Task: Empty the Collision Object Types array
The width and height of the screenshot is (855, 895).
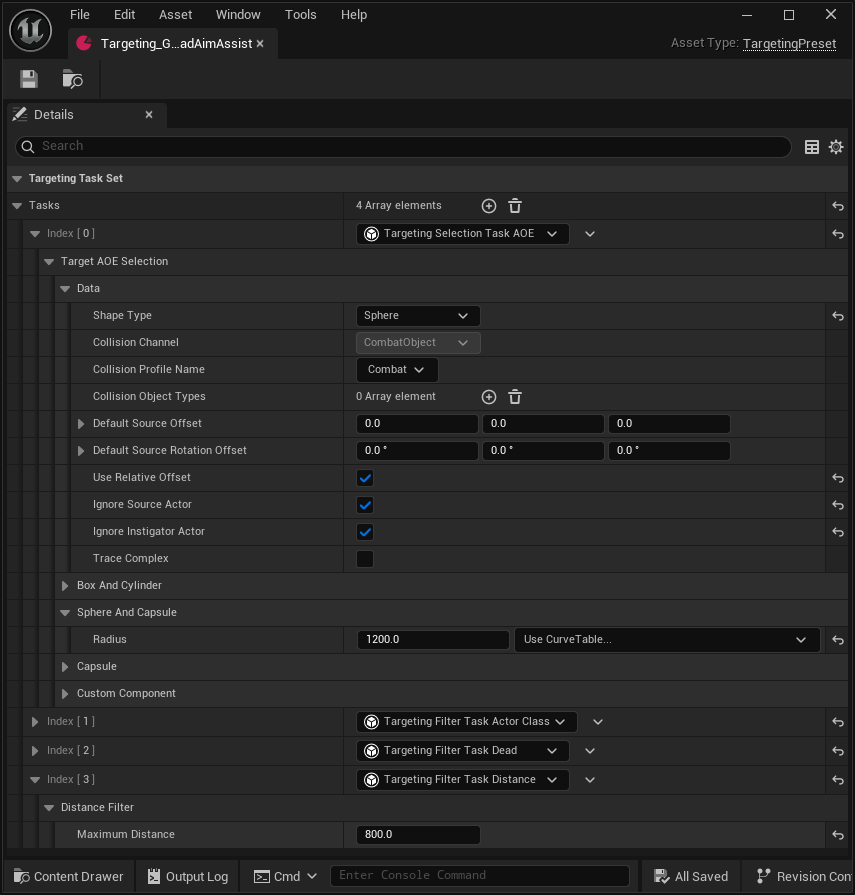Action: [515, 397]
